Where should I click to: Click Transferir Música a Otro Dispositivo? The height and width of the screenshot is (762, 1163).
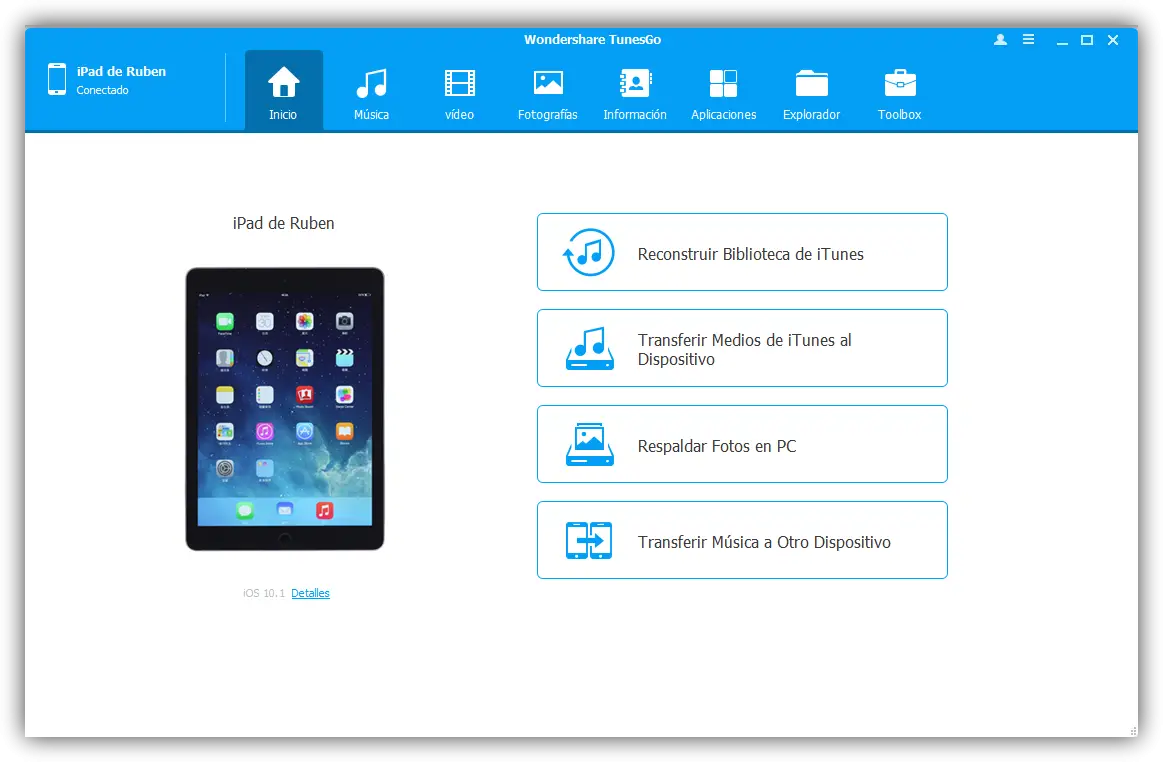[742, 540]
